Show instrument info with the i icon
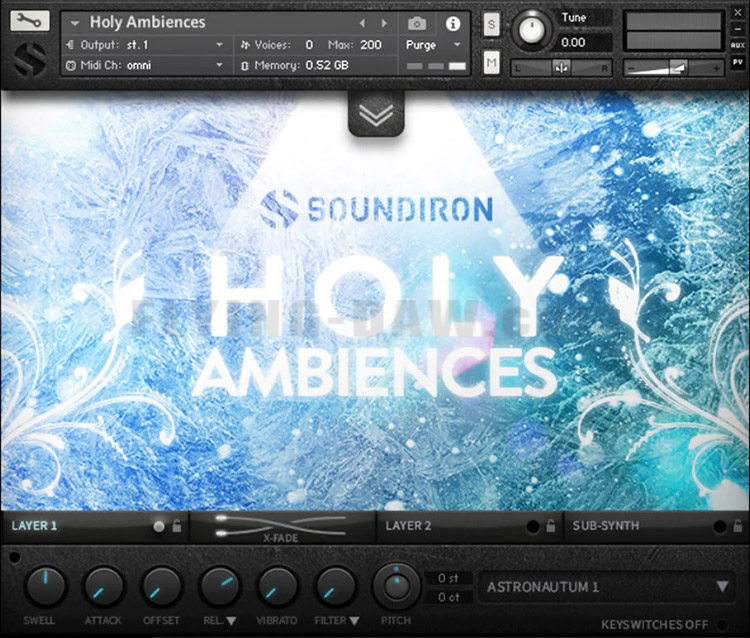 point(452,23)
